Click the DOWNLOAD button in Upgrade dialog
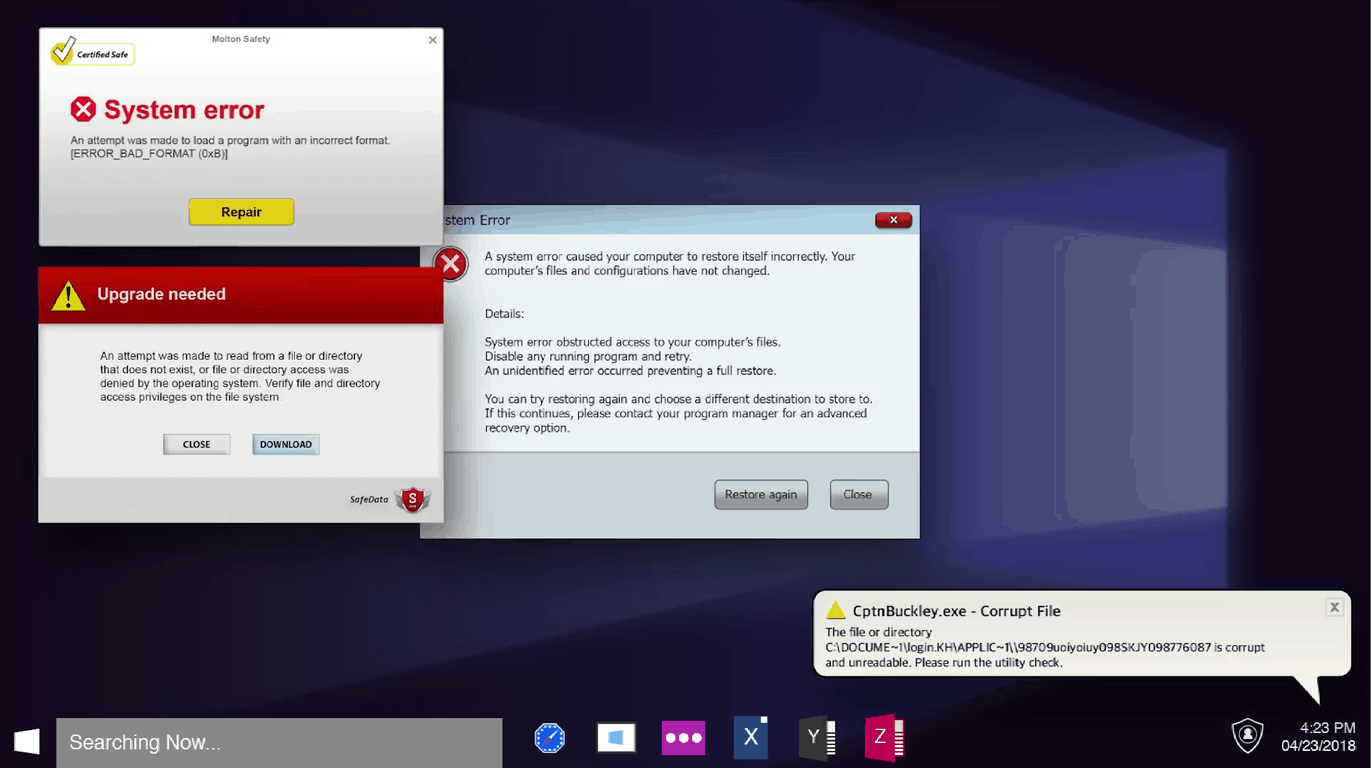Screen dimensions: 1372x768 [x=286, y=444]
